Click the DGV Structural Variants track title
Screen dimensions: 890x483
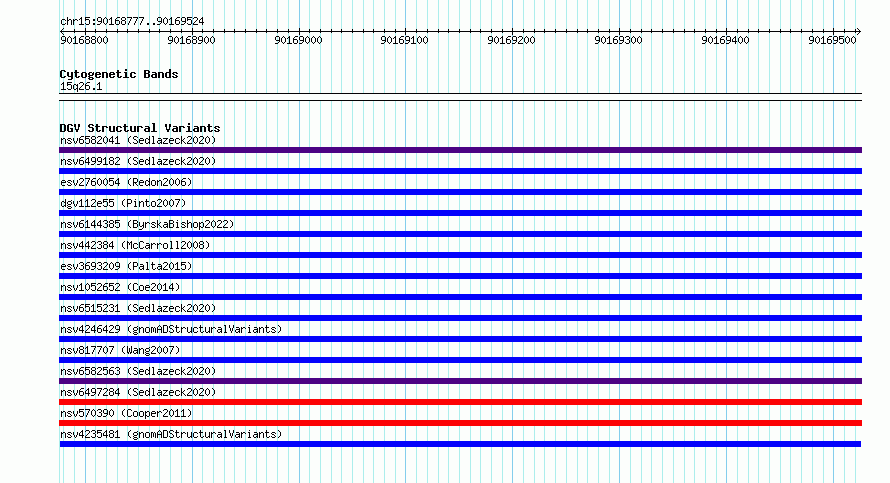click(140, 128)
